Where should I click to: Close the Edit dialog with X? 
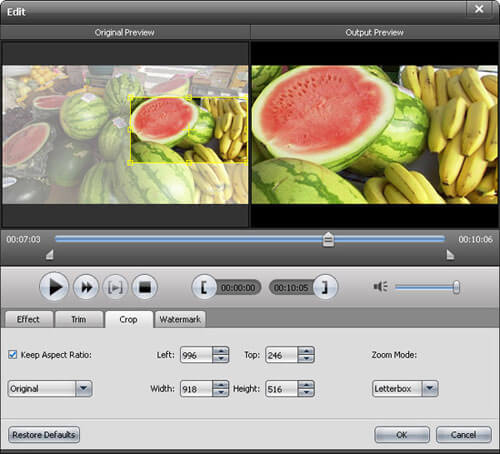(479, 9)
